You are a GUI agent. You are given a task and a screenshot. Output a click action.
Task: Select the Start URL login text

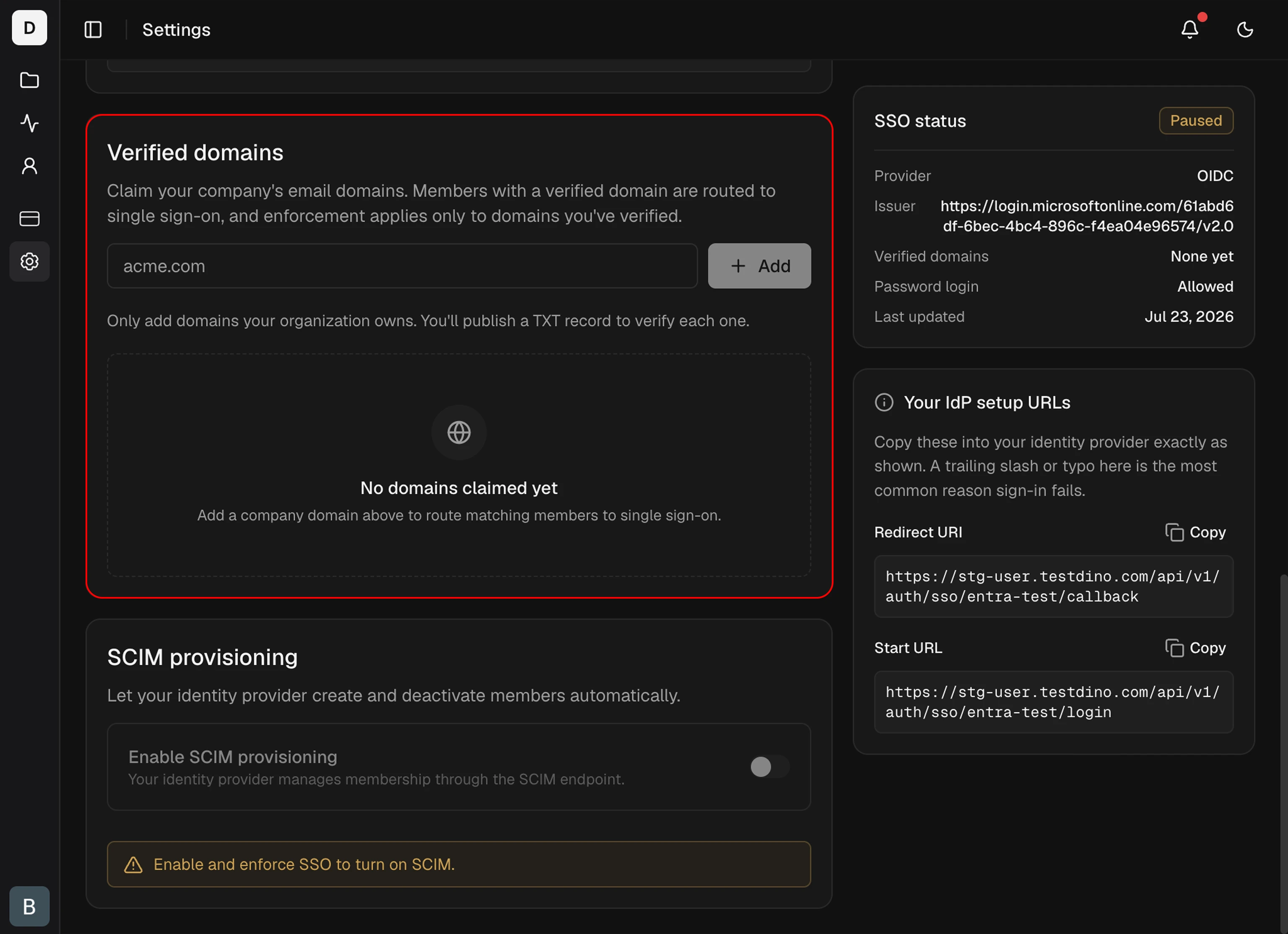(1053, 702)
